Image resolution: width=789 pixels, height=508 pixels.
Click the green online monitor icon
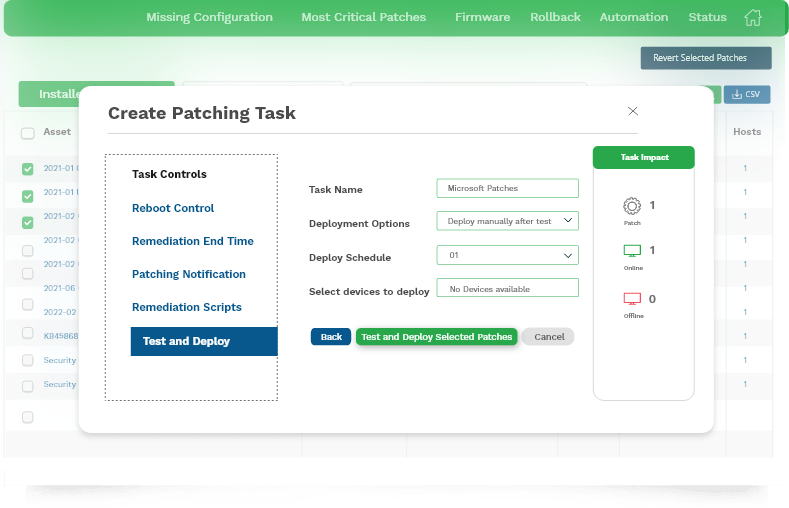point(632,251)
